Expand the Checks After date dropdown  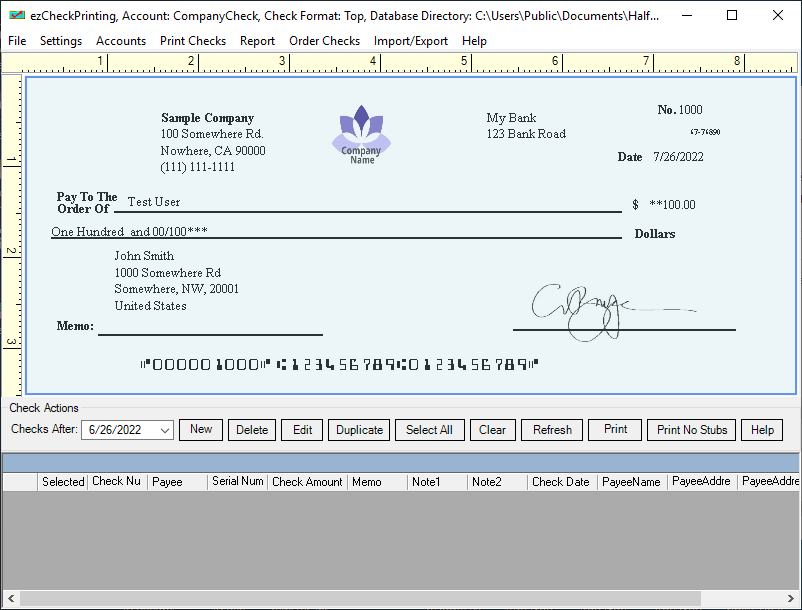(x=165, y=430)
